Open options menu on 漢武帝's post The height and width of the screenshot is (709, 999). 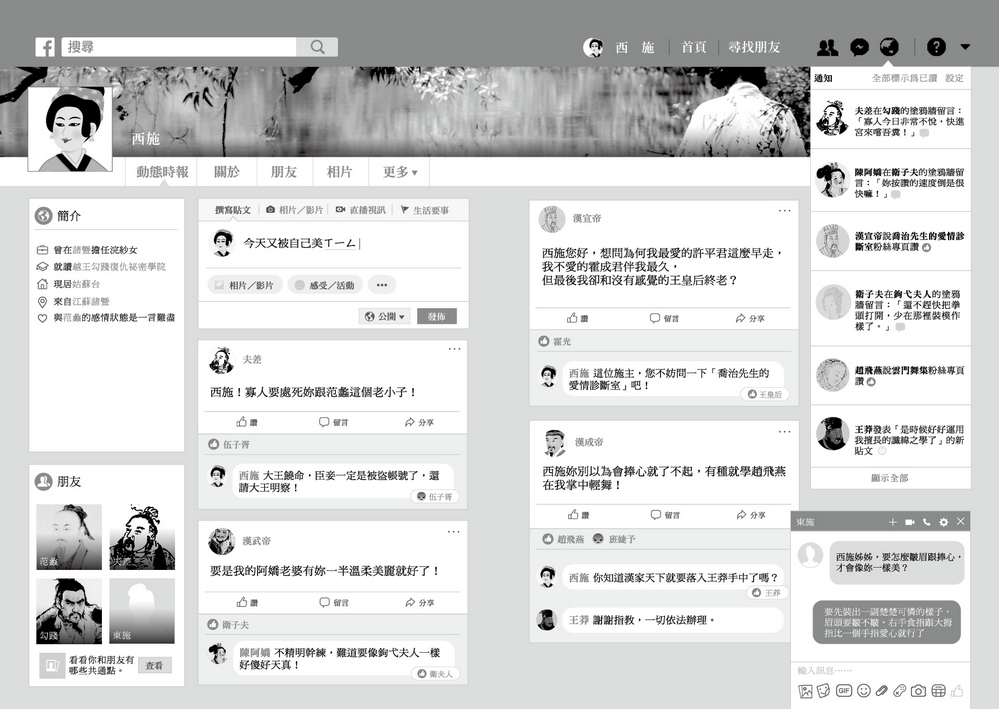point(454,531)
